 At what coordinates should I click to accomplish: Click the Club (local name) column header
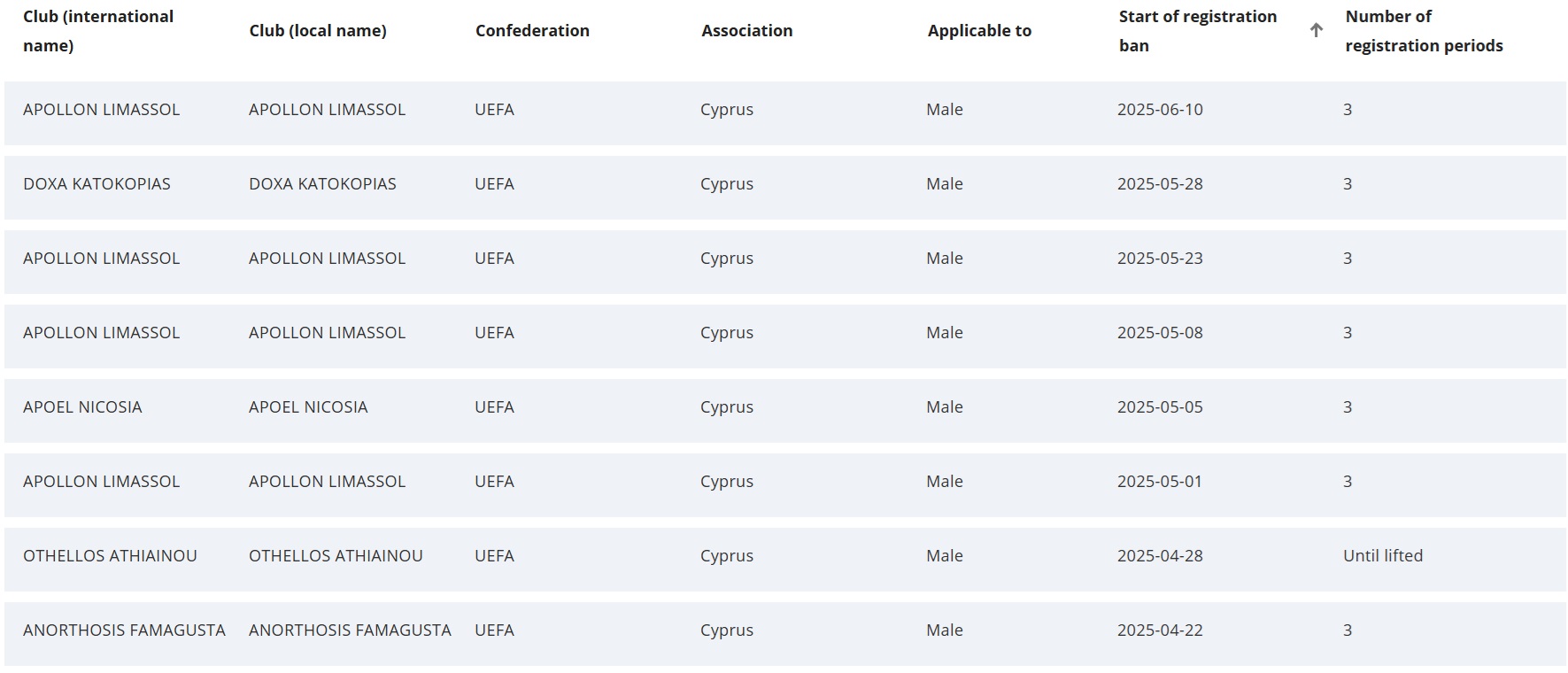tap(318, 31)
